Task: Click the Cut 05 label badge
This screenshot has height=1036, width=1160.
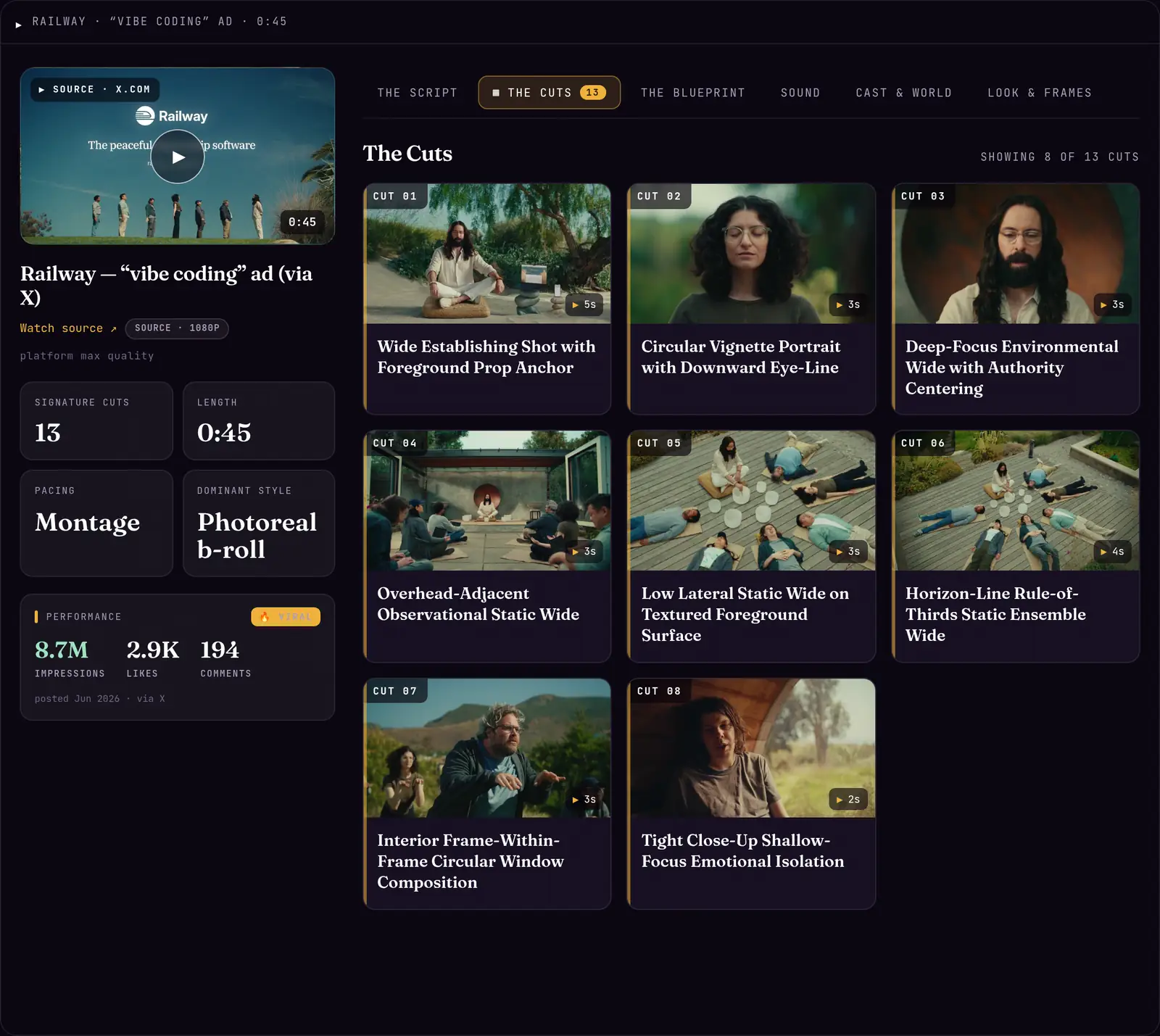Action: [659, 444]
